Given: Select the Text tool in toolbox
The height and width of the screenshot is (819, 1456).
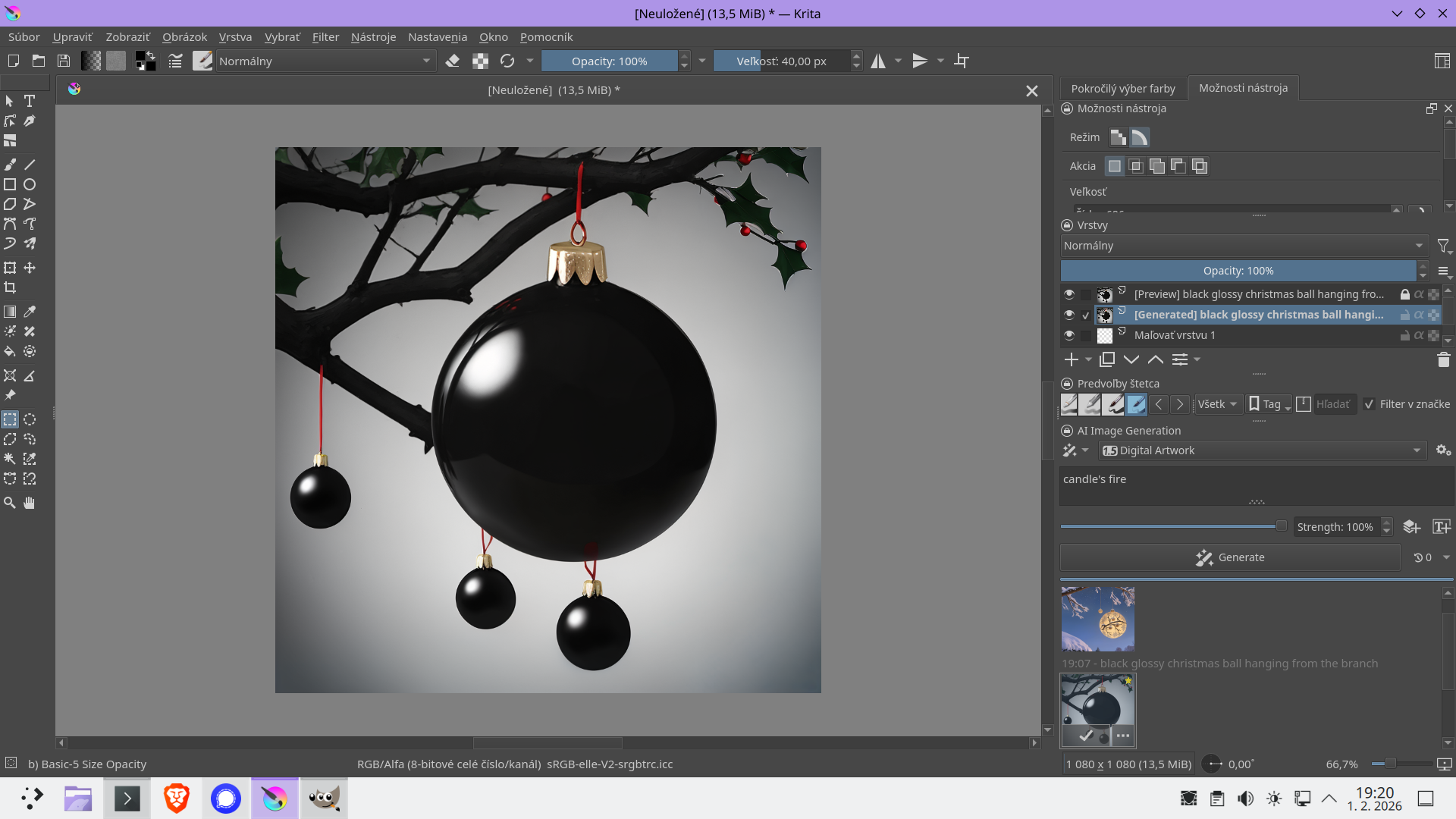Looking at the screenshot, I should point(30,101).
